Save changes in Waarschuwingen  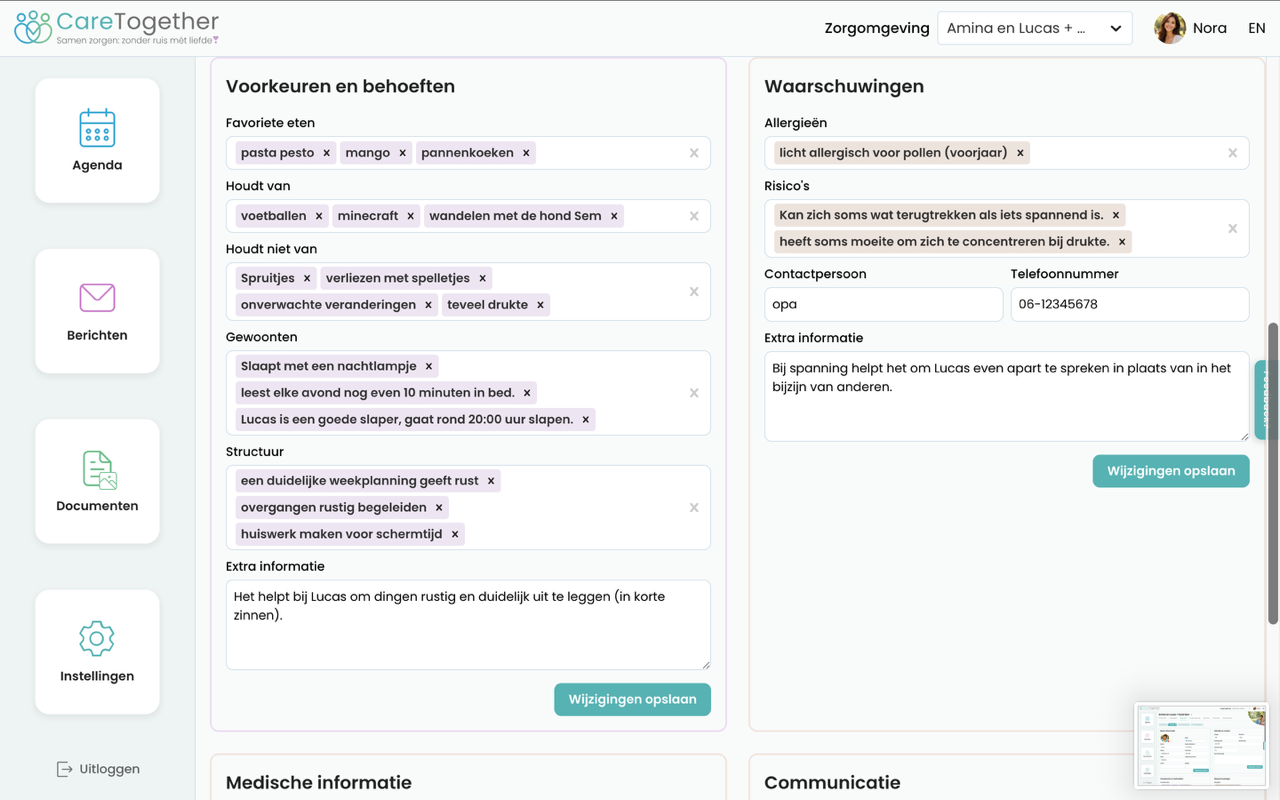coord(1171,471)
